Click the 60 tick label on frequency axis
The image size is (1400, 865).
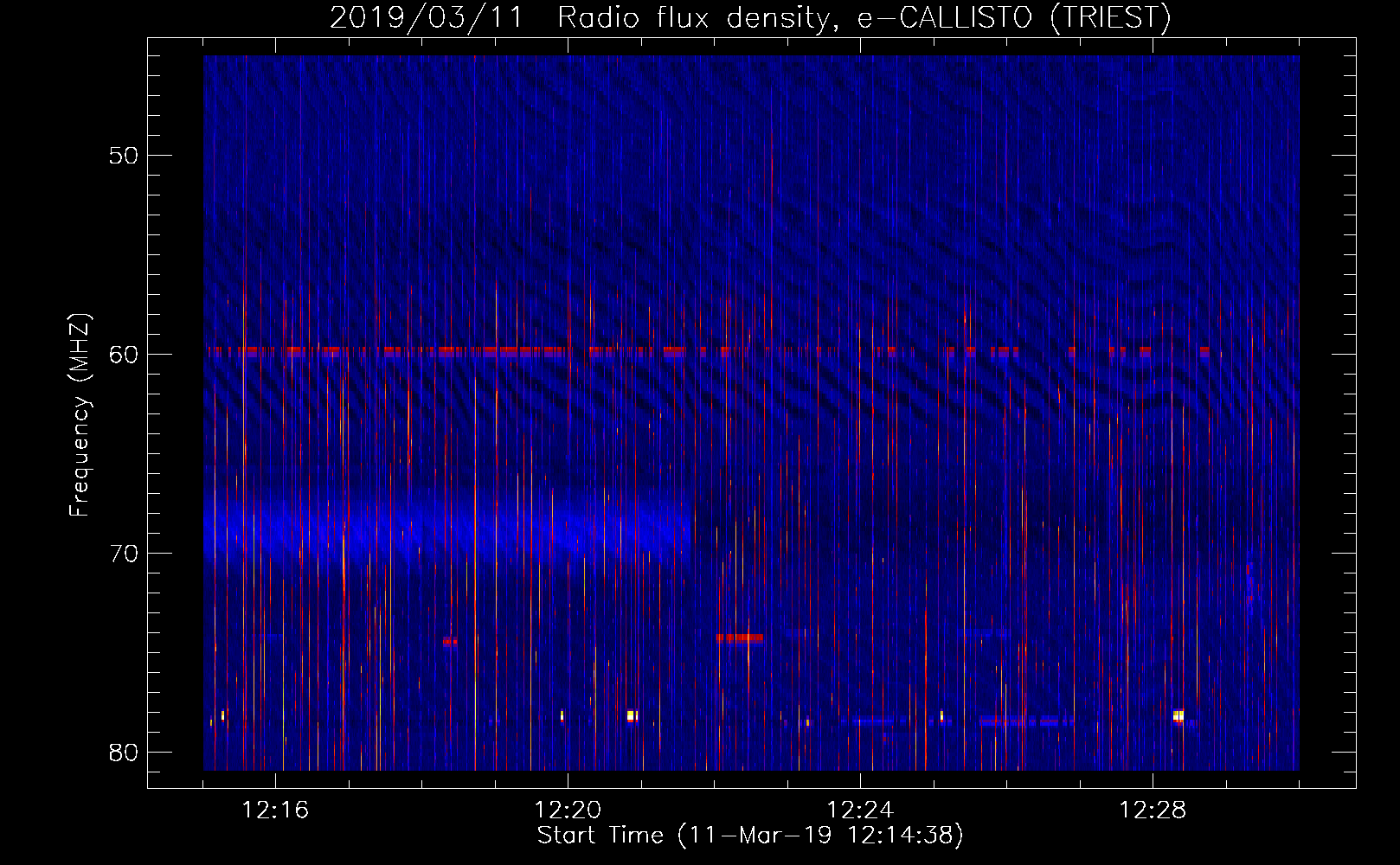coord(124,355)
